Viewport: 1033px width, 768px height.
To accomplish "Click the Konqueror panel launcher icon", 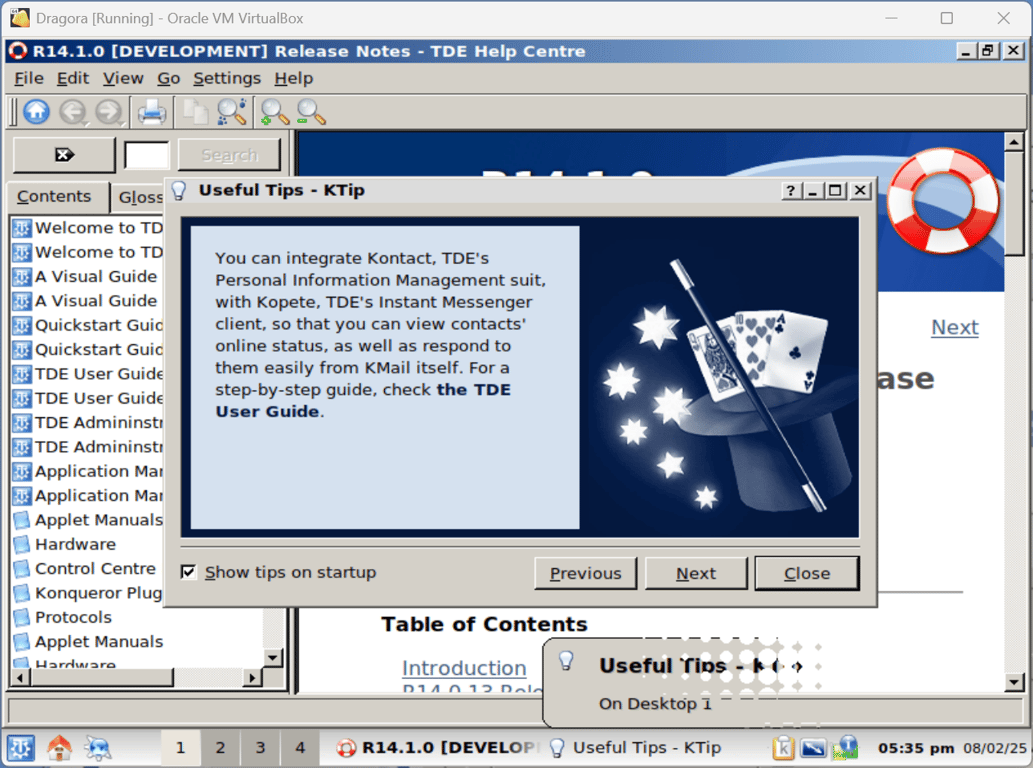I will (98, 748).
